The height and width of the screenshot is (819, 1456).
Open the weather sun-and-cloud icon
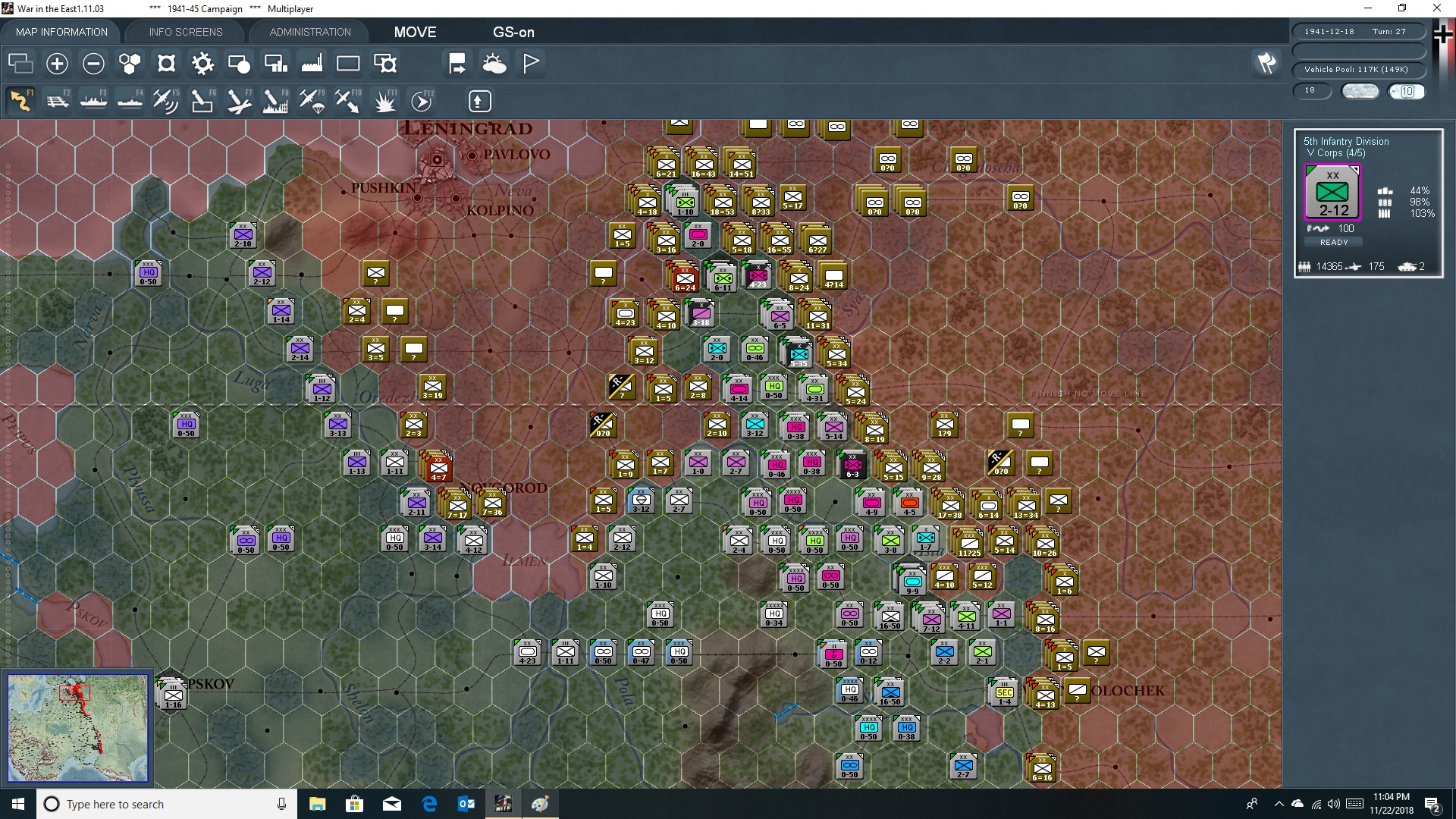(494, 64)
